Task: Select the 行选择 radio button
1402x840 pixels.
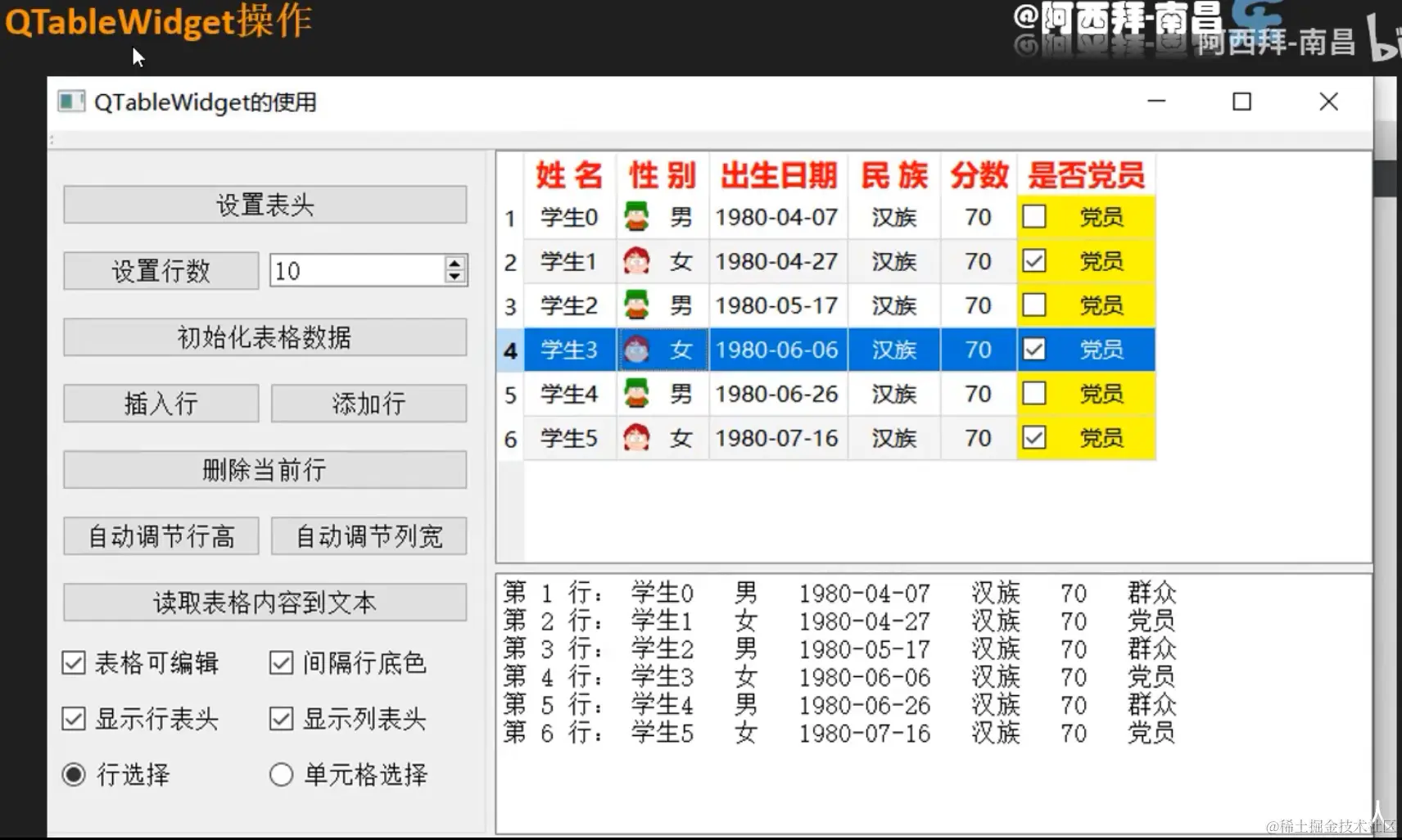Action: pos(73,774)
